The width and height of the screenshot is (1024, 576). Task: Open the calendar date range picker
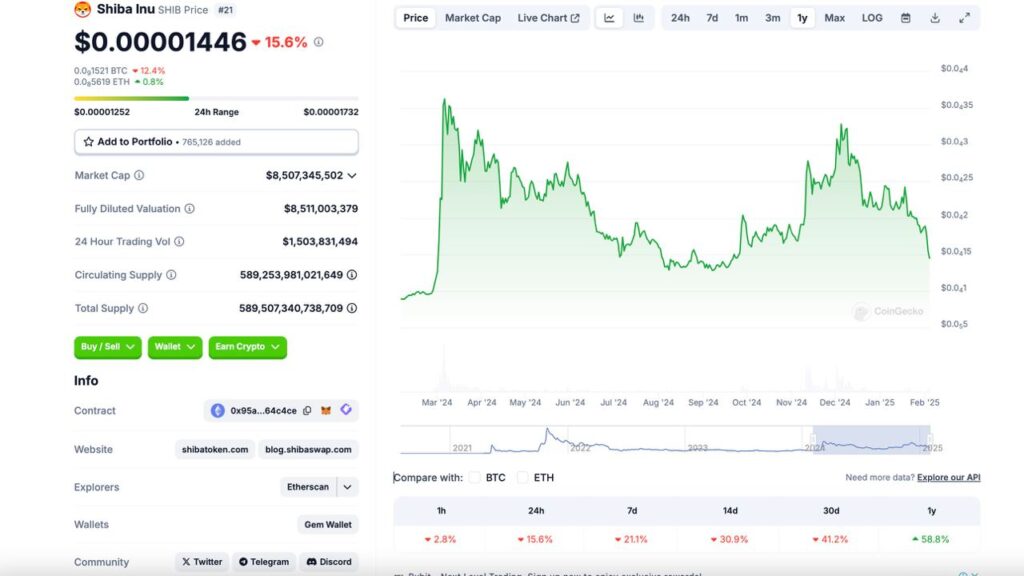coord(906,18)
